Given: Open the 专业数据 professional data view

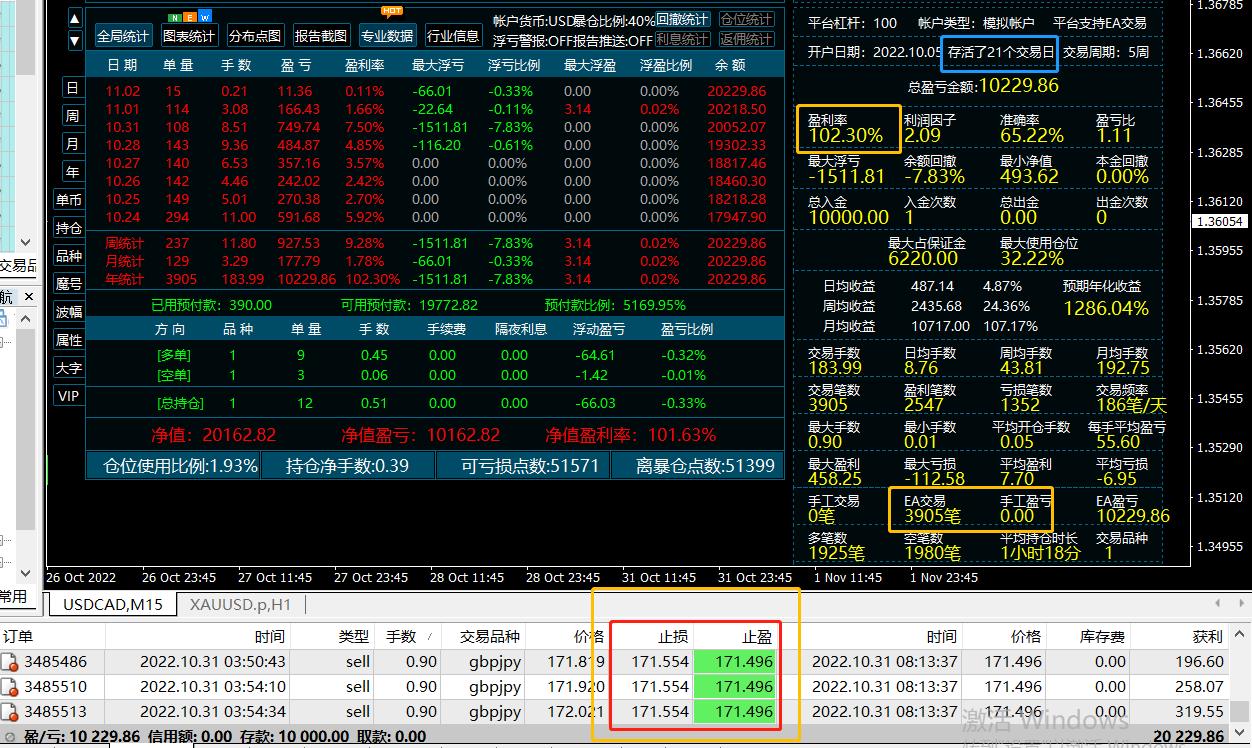Looking at the screenshot, I should coord(387,36).
